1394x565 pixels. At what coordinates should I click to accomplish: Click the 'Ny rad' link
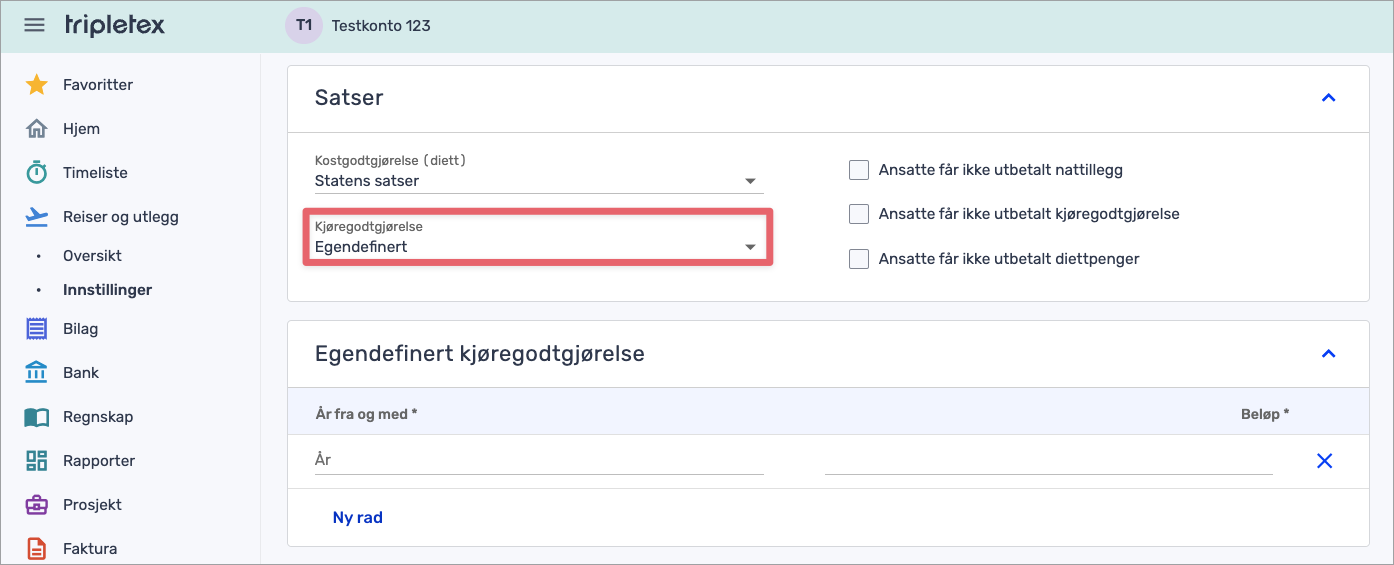pyautogui.click(x=357, y=518)
